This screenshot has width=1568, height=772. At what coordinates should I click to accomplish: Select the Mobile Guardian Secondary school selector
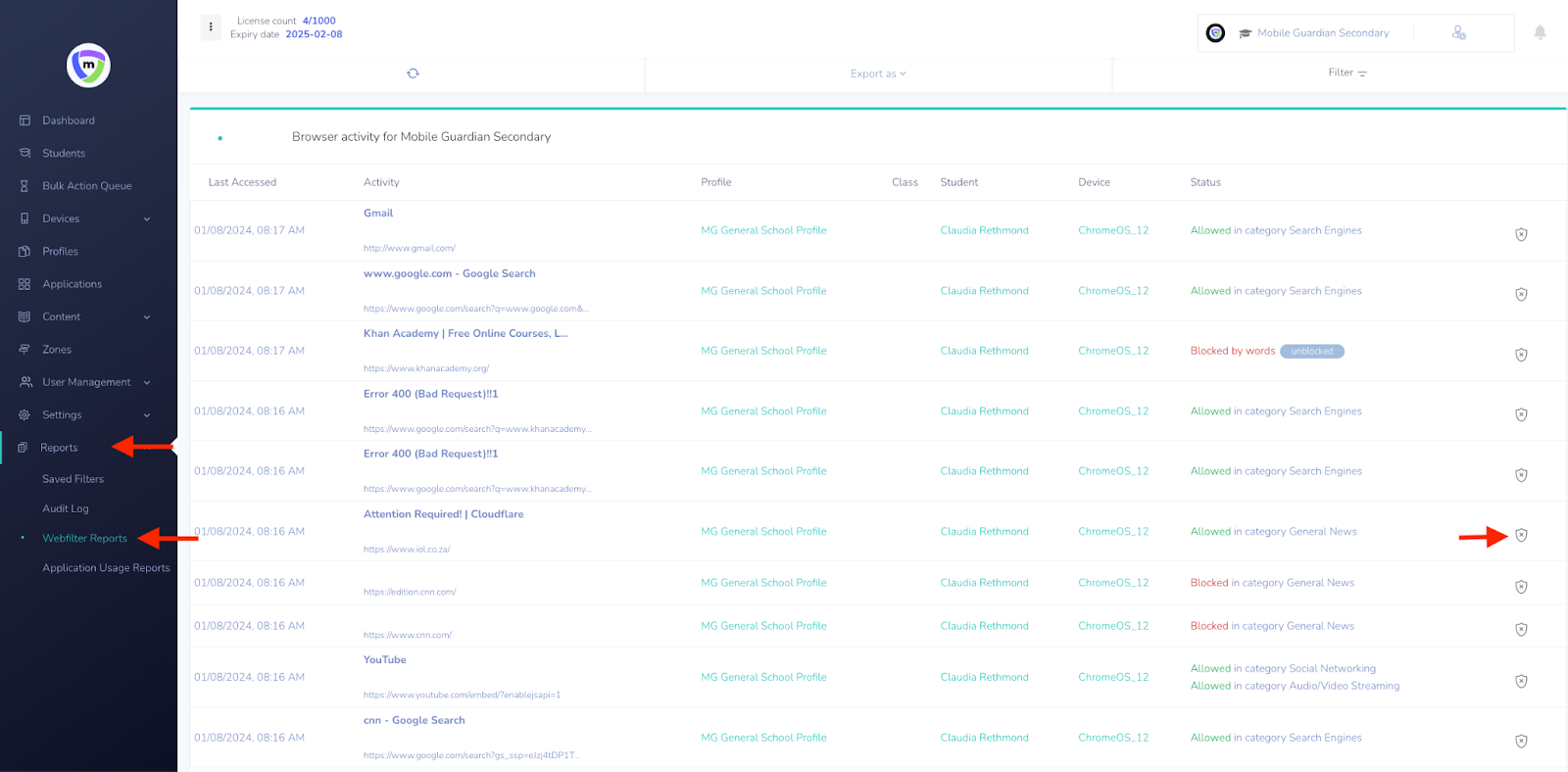pyautogui.click(x=1322, y=33)
